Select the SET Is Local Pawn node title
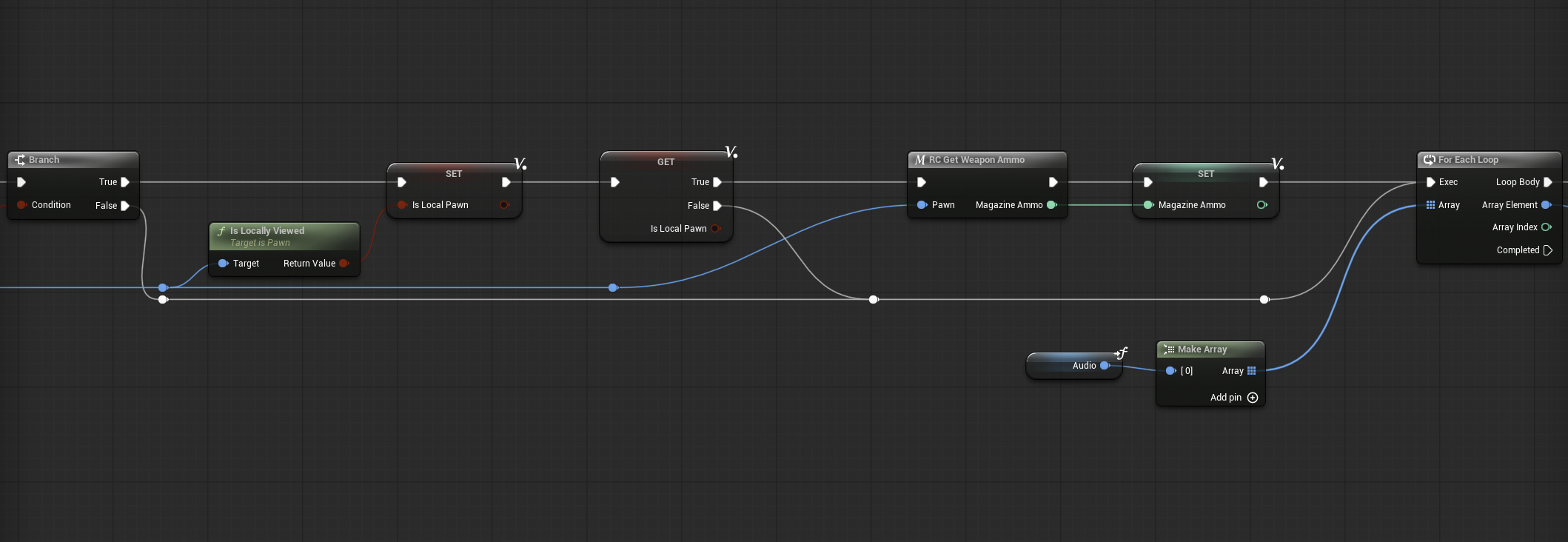 pos(454,173)
